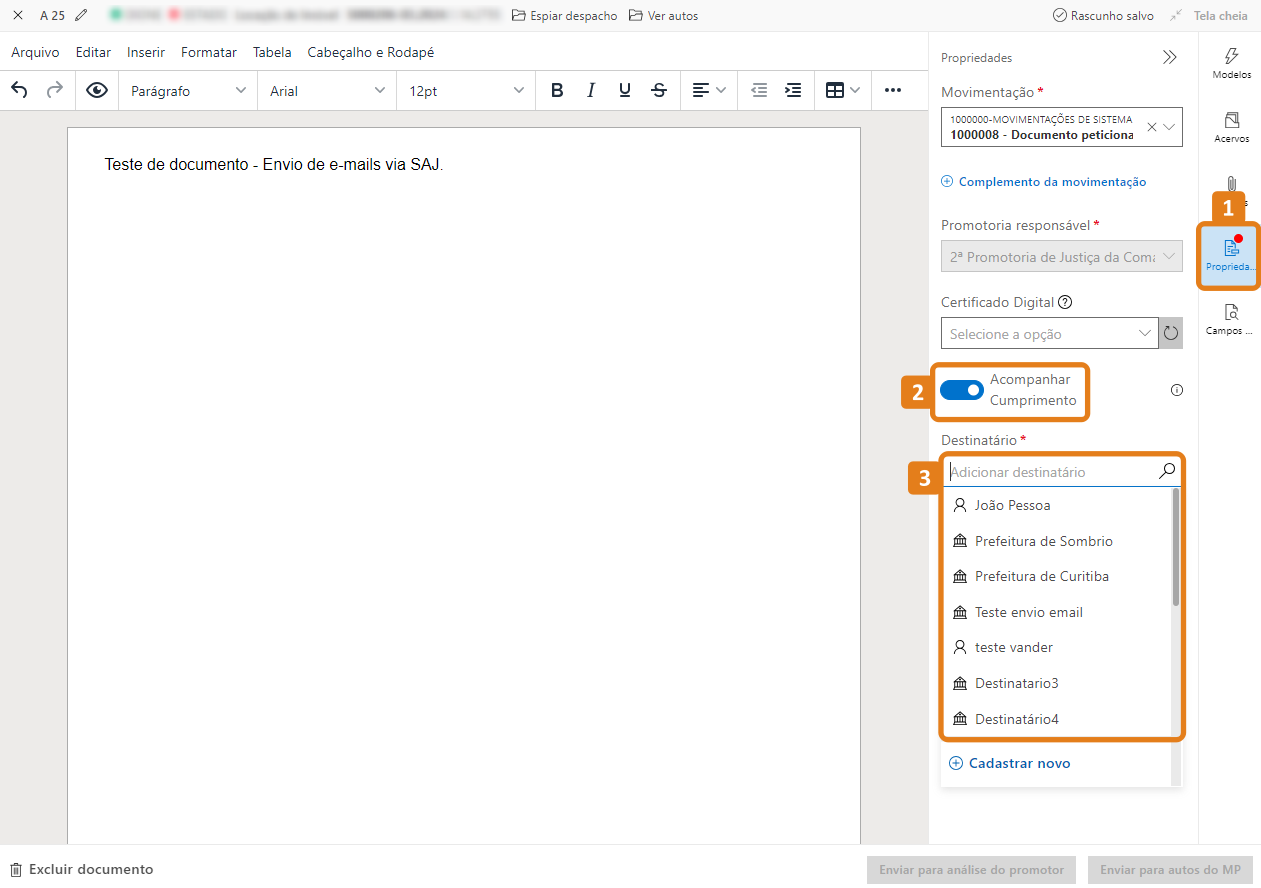This screenshot has height=888, width=1261.
Task: Open the font family Arial dropdown
Action: point(327,90)
